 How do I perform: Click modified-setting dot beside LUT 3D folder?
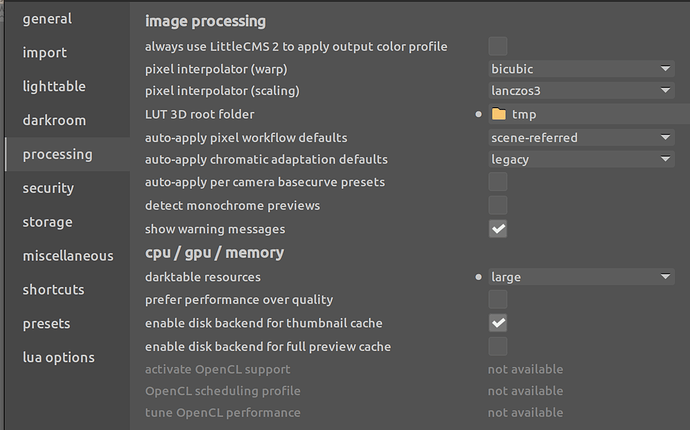click(x=480, y=115)
